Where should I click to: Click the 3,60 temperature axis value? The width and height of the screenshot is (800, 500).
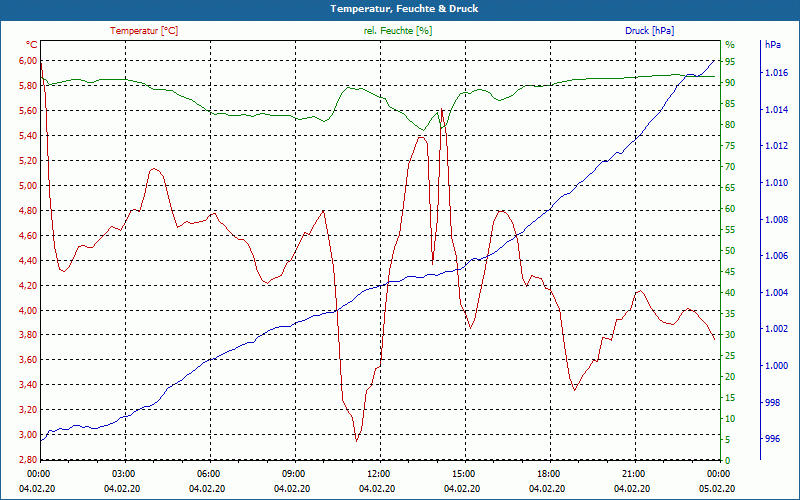tap(28, 360)
